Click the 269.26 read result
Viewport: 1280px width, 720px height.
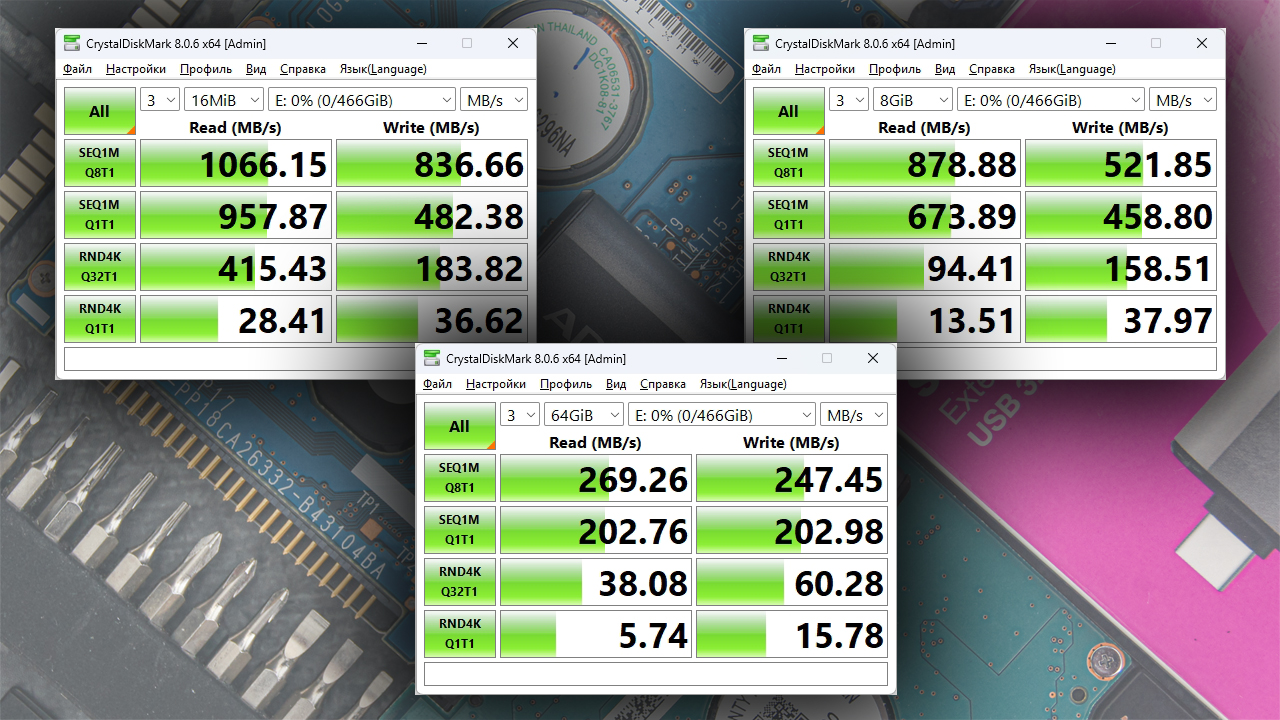(596, 478)
